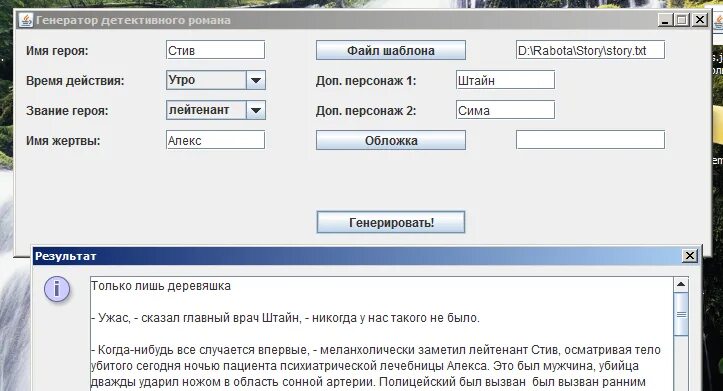Close the Результат dialog

pyautogui.click(x=690, y=255)
